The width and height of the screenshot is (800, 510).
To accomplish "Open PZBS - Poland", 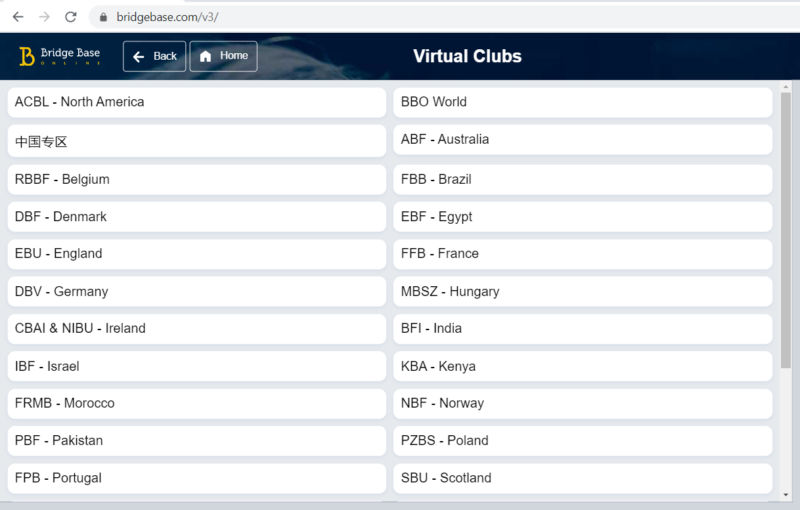I will point(583,441).
